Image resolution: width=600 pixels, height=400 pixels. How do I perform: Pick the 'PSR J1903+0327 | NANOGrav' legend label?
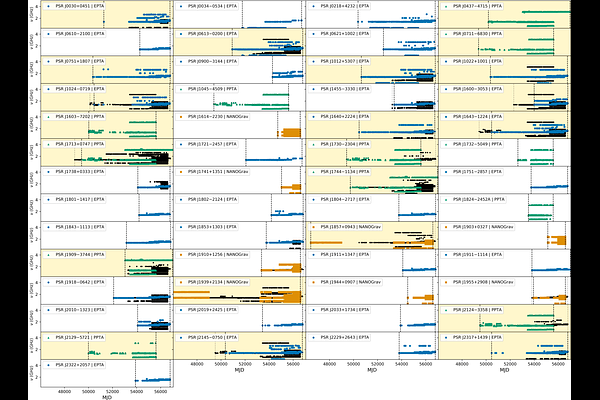[483, 227]
